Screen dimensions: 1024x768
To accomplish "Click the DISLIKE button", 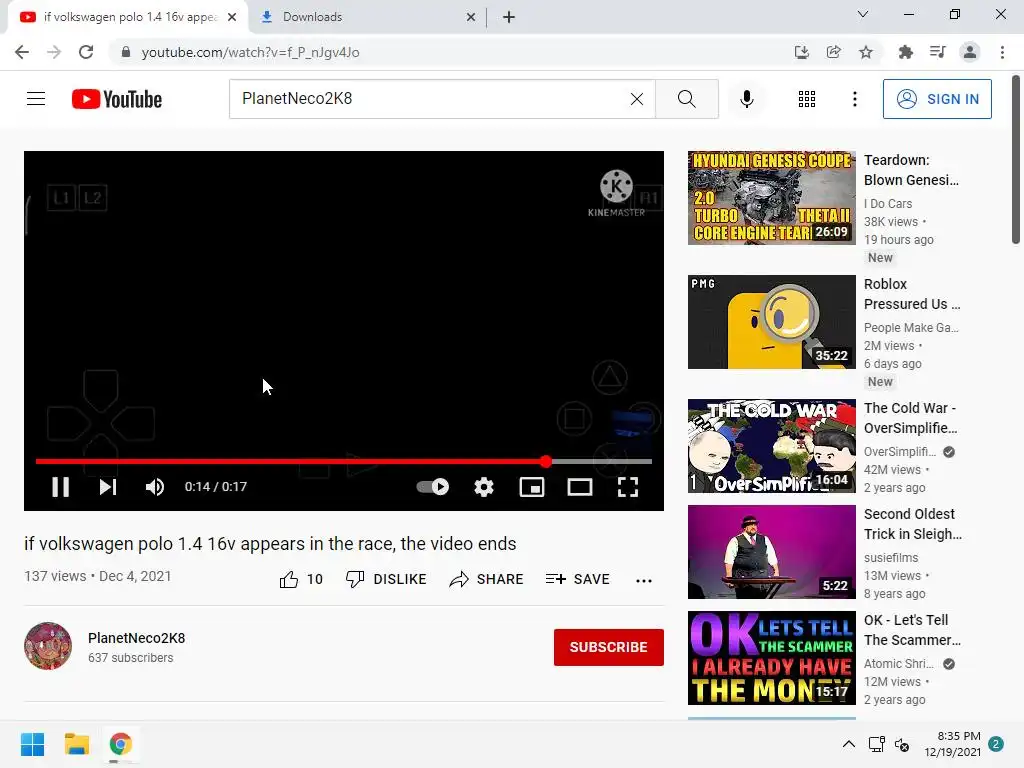I will pyautogui.click(x=386, y=579).
